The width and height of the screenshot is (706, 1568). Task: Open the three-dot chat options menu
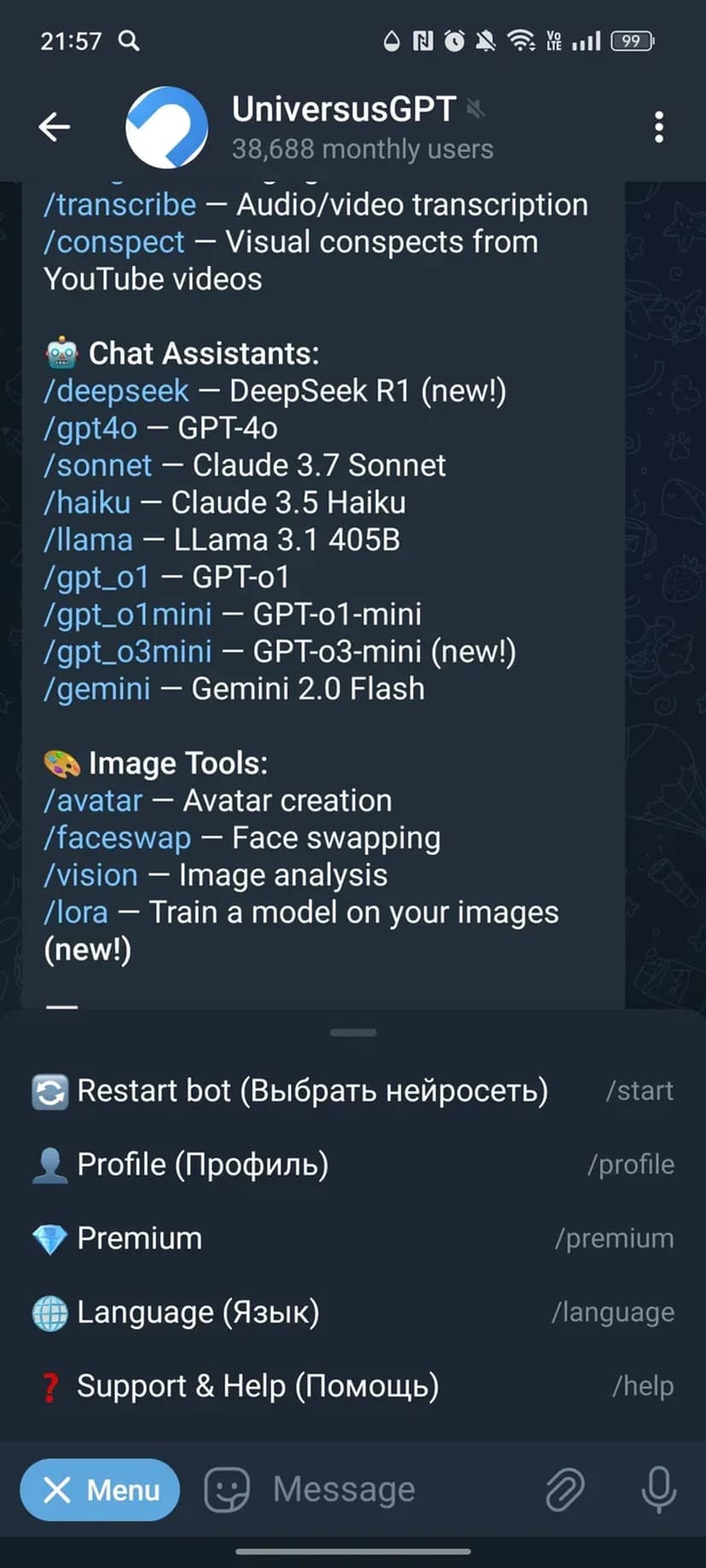(658, 127)
